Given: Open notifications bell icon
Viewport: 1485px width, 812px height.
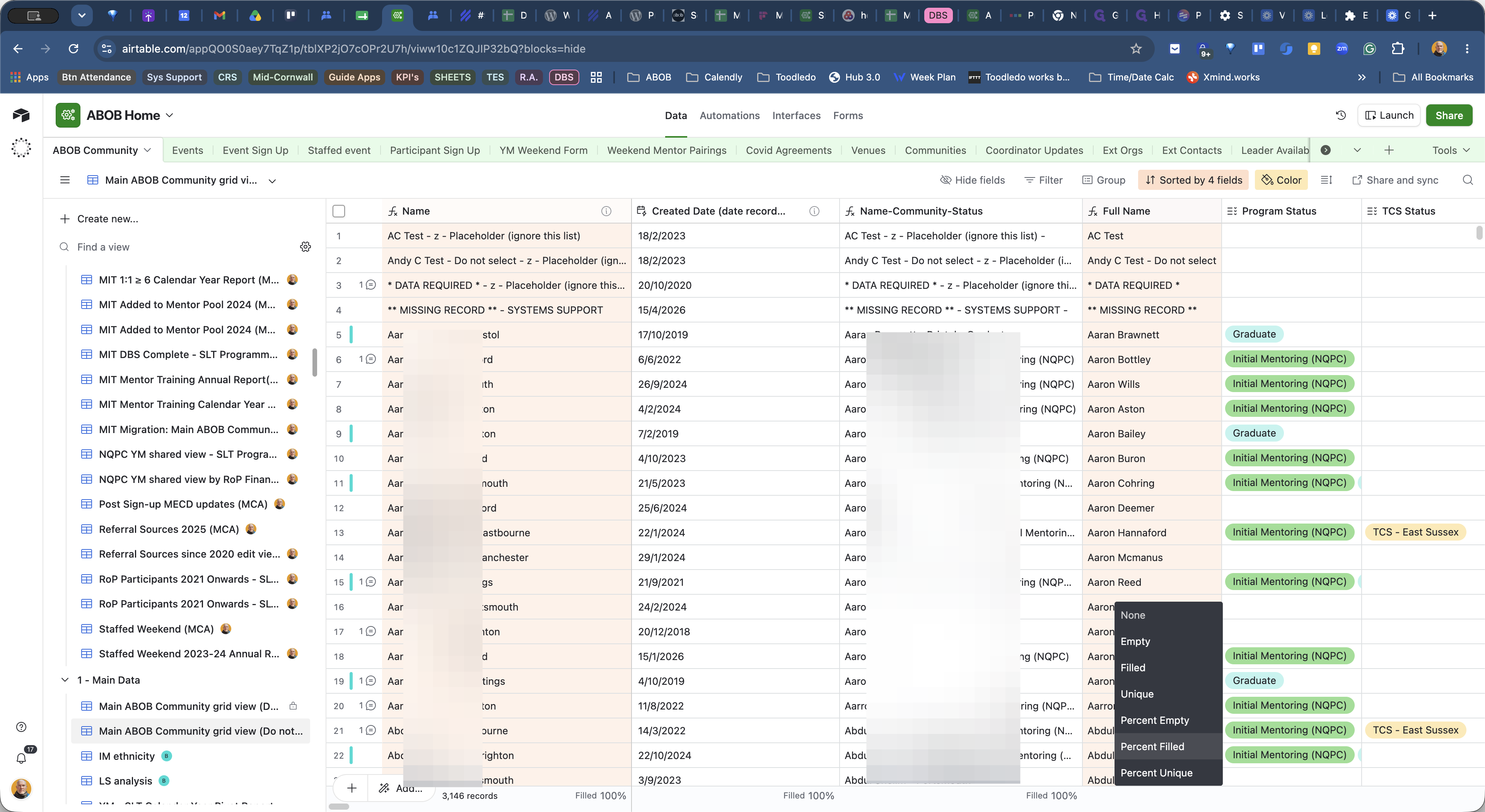Looking at the screenshot, I should pyautogui.click(x=21, y=758).
